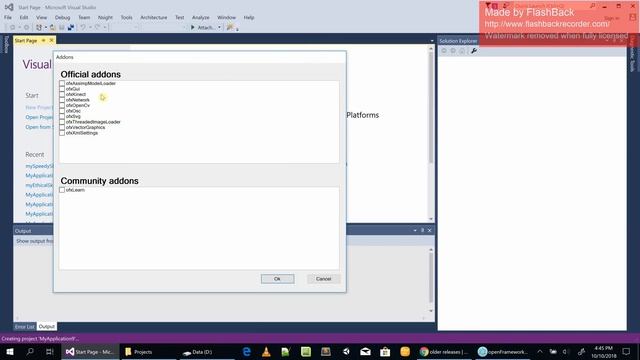Expand the Attach button dropdown arrow
The width and height of the screenshot is (640, 360).
pyautogui.click(x=219, y=27)
